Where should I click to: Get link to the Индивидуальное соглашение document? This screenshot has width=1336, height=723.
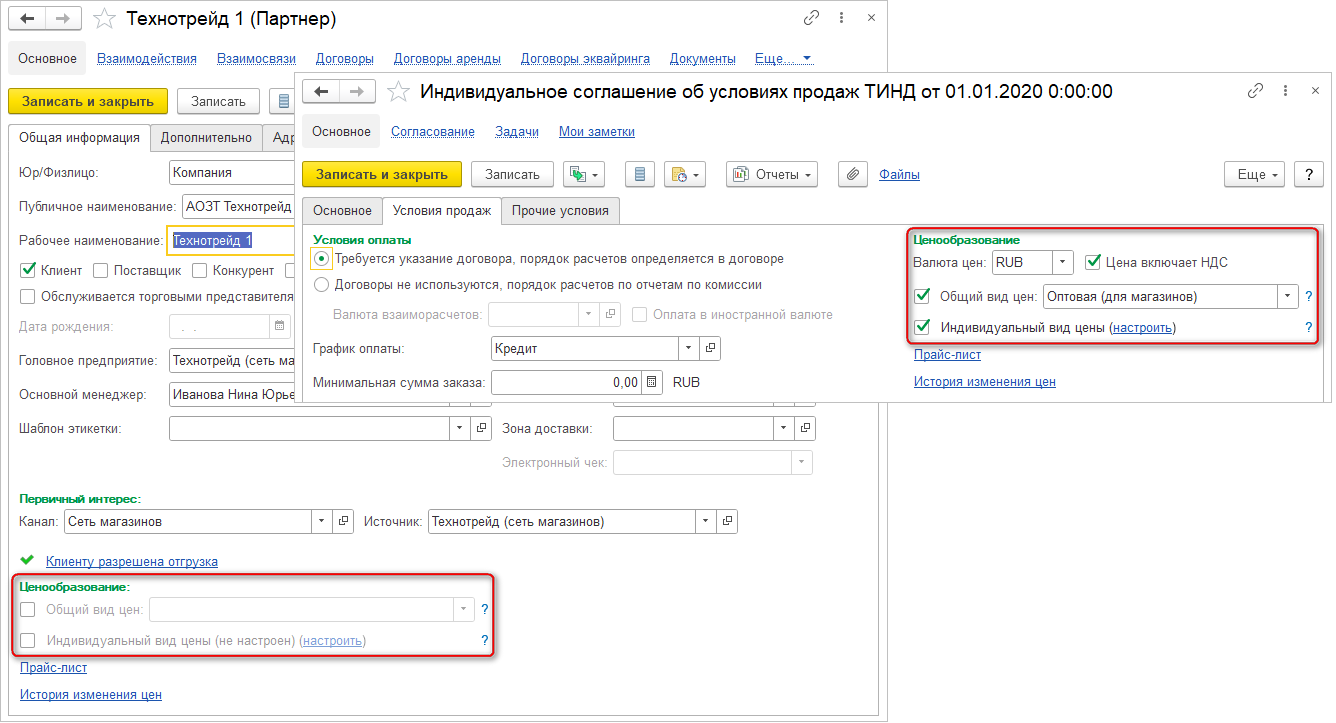click(x=1255, y=90)
